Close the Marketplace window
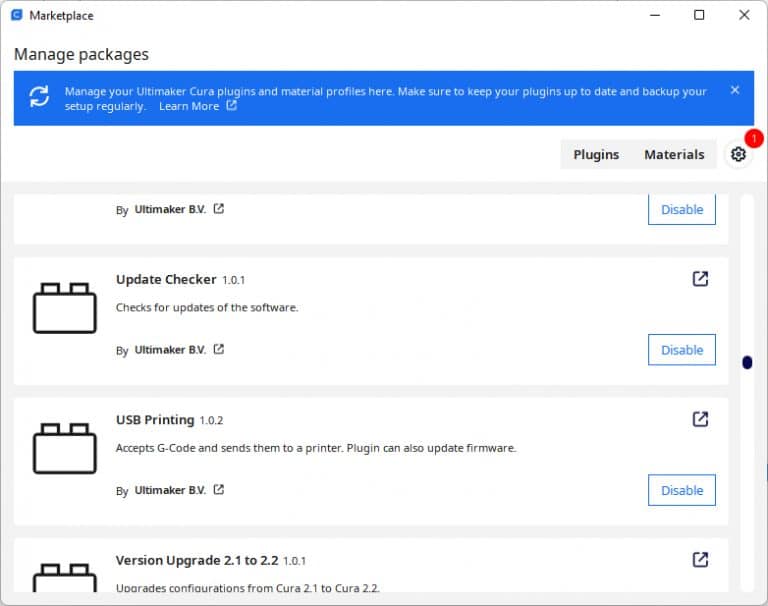768x606 pixels. tap(744, 15)
